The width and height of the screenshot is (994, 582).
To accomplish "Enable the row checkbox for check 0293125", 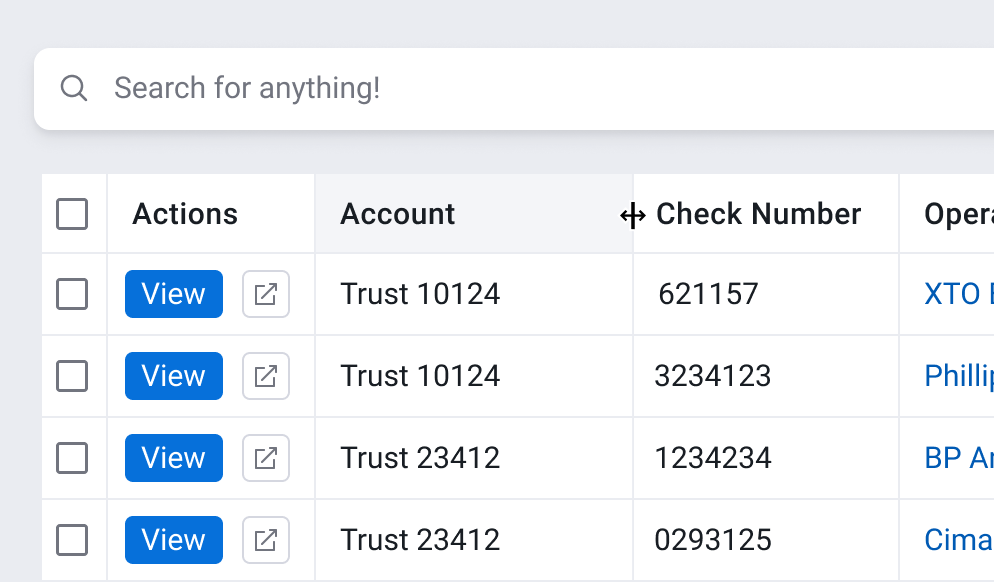I will [x=72, y=540].
